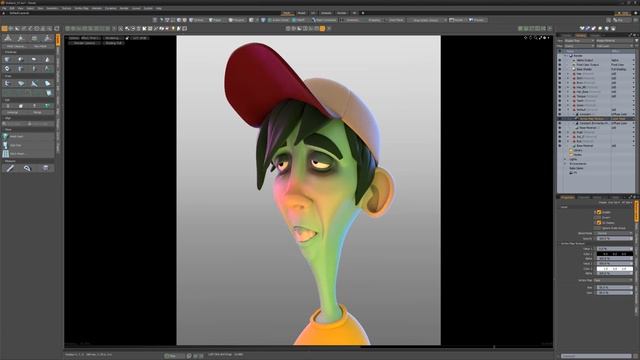Toggle visibility of the Render item
This screenshot has width=640, height=360.
(x=560, y=56)
